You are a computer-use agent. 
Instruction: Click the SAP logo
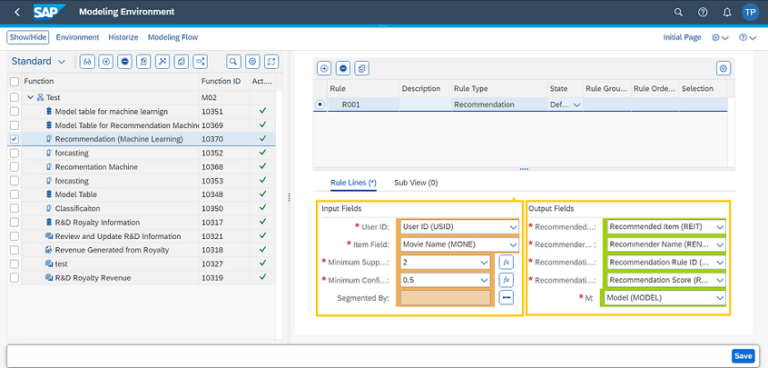(x=49, y=11)
